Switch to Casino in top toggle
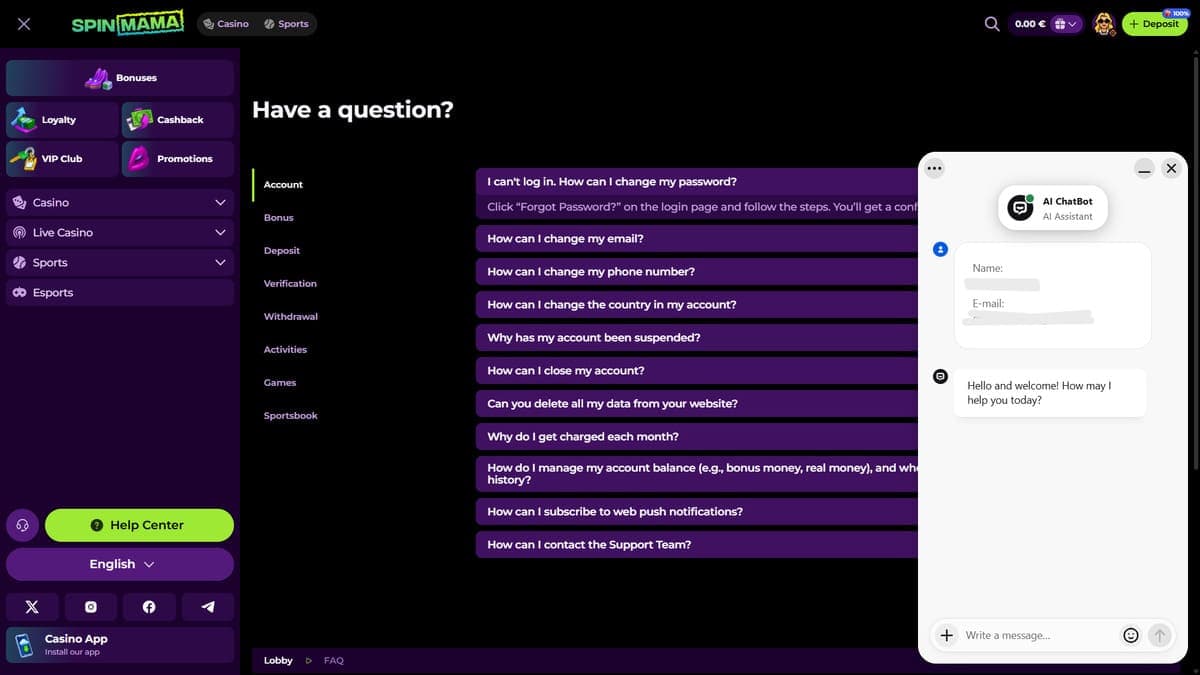1200x675 pixels. (x=226, y=24)
